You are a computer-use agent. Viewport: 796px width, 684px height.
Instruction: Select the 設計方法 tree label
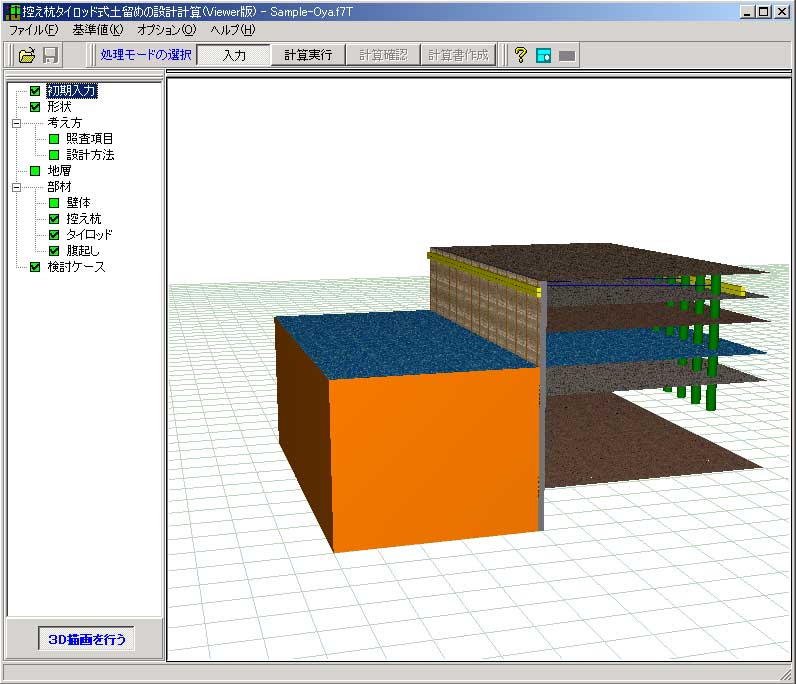pos(90,154)
